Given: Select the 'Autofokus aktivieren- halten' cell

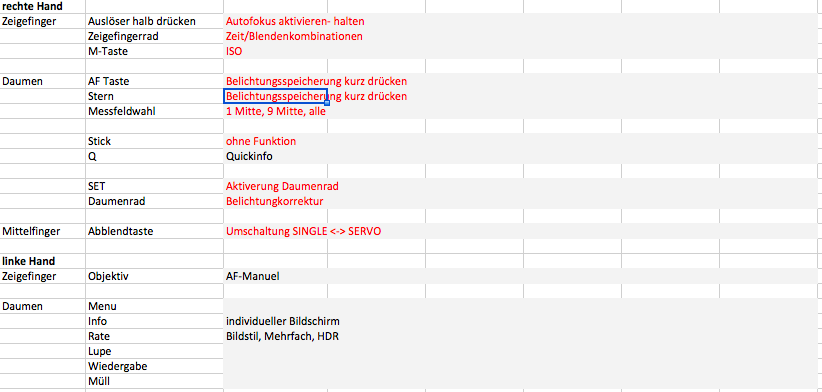Looking at the screenshot, I should point(276,21).
